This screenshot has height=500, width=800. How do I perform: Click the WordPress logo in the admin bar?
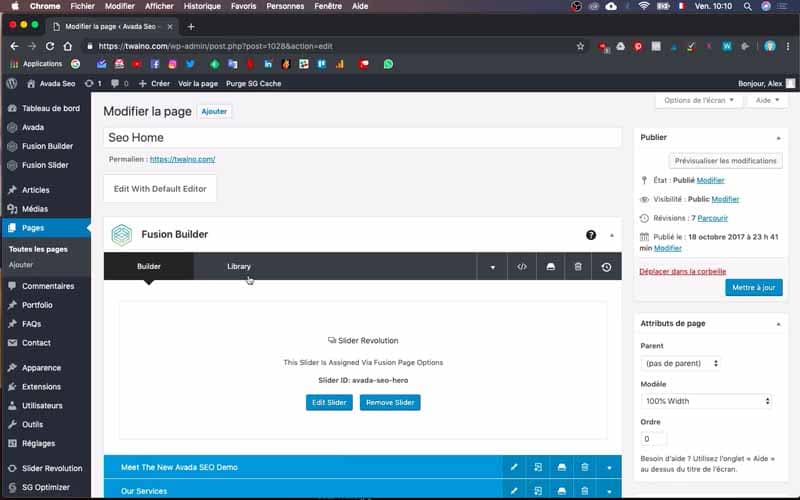[x=12, y=83]
